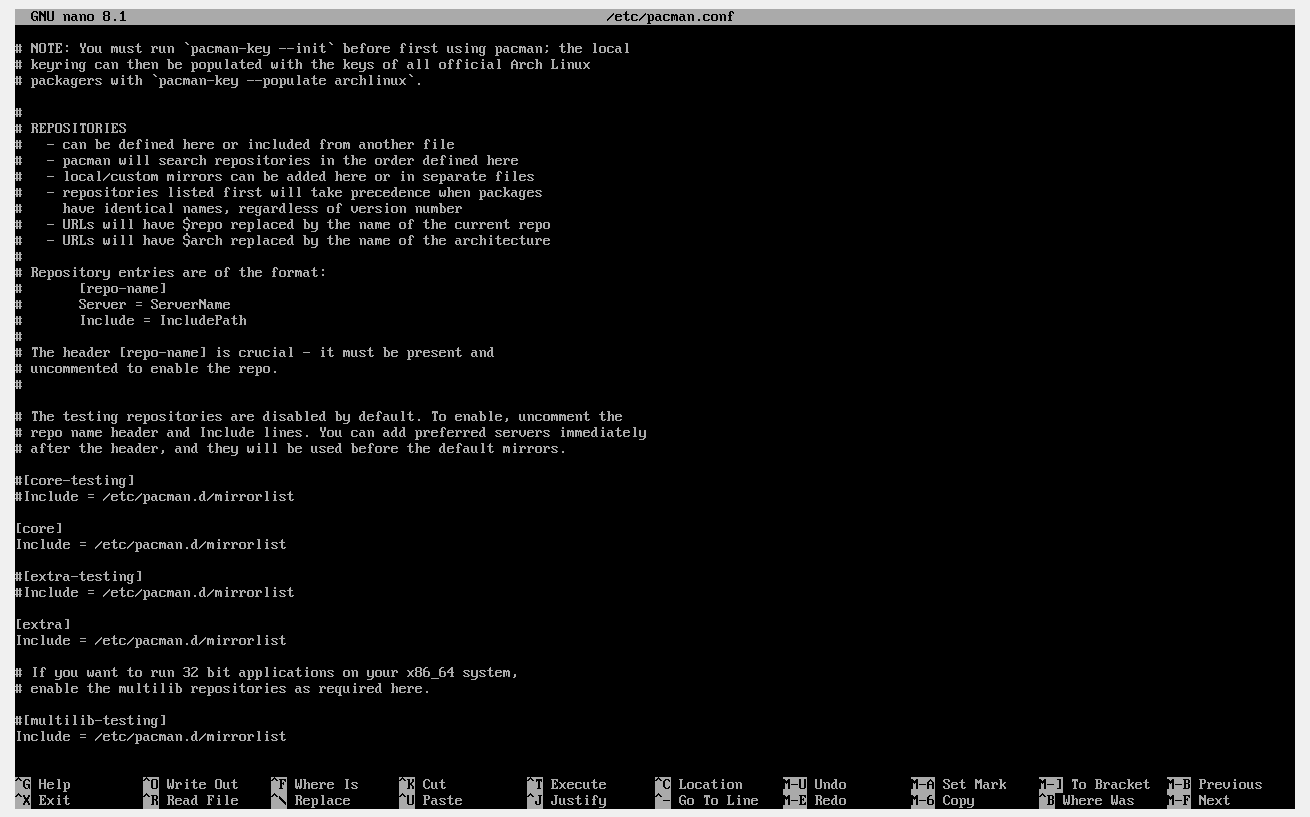This screenshot has width=1310, height=817.
Task: Select the Write Out shortcut to save
Action: click(x=201, y=784)
